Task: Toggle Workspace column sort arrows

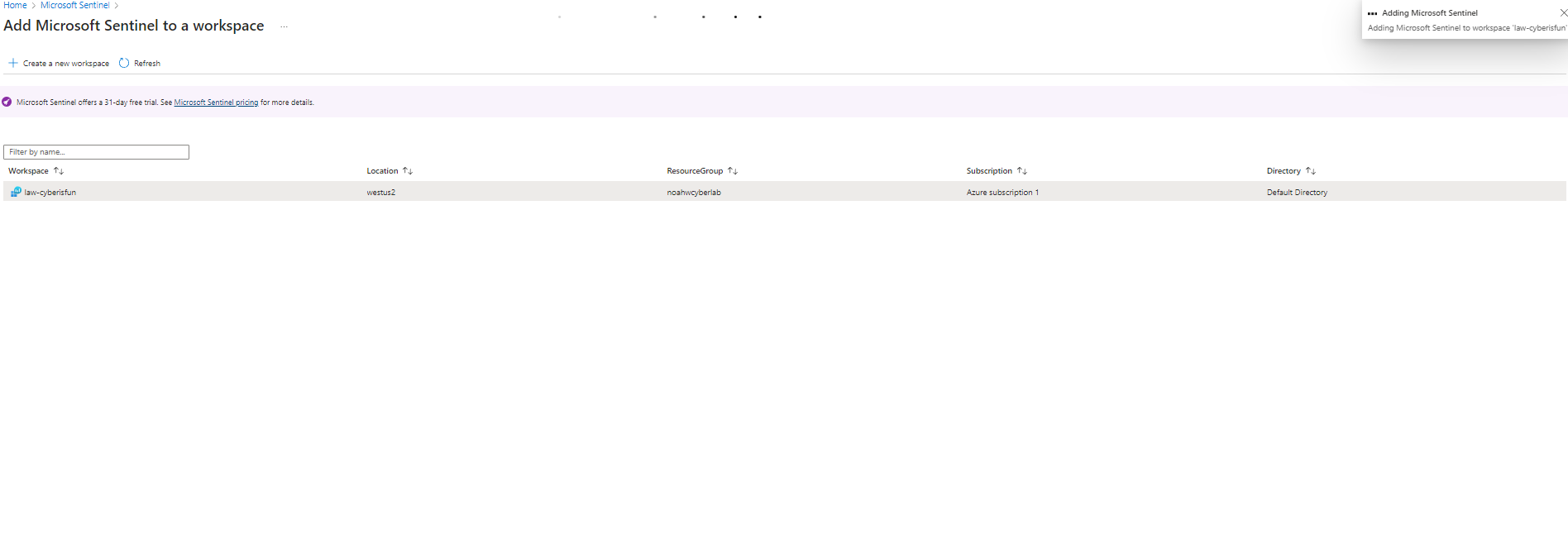Action: (x=59, y=171)
